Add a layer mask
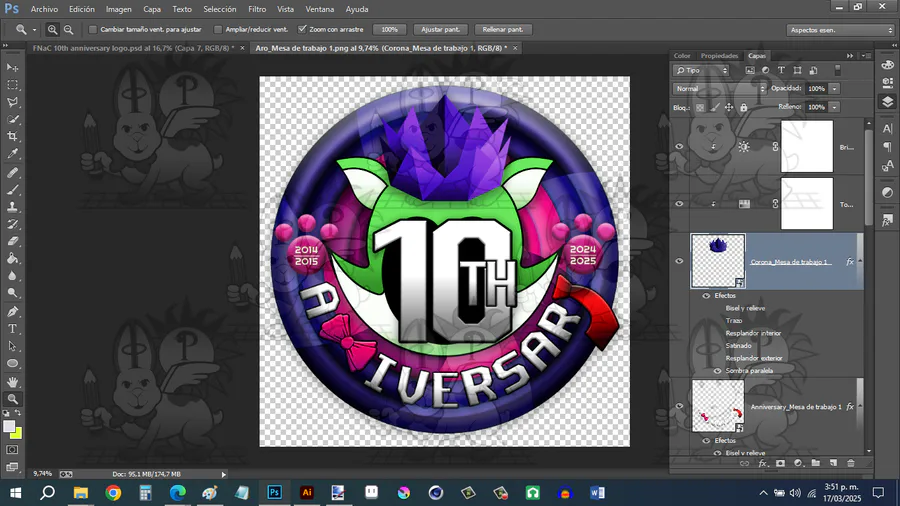 [780, 463]
